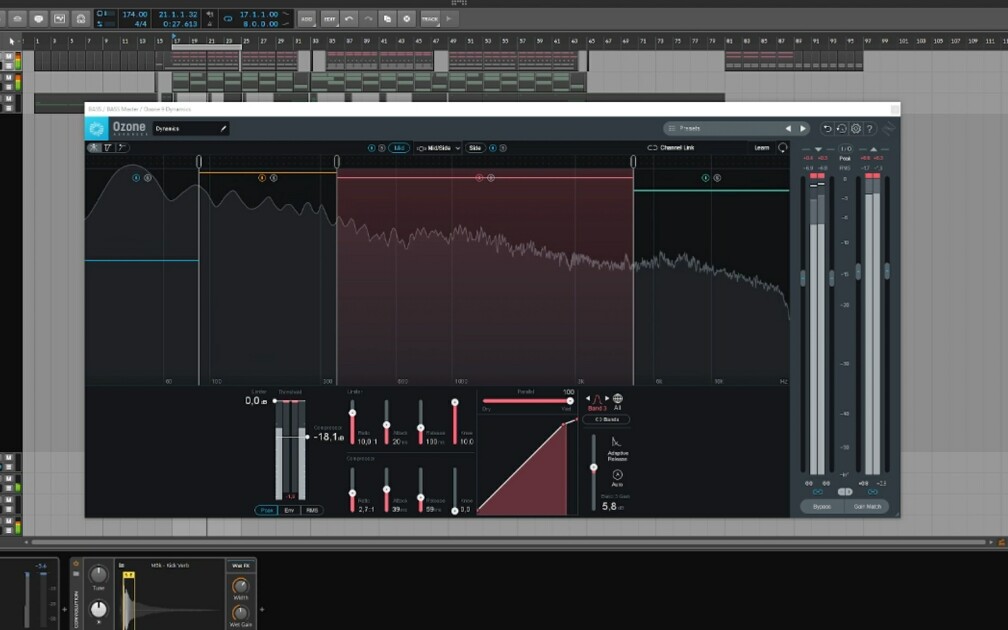This screenshot has height=630, width=1008.
Task: Click DAW toolbar undo arrow
Action: point(349,19)
